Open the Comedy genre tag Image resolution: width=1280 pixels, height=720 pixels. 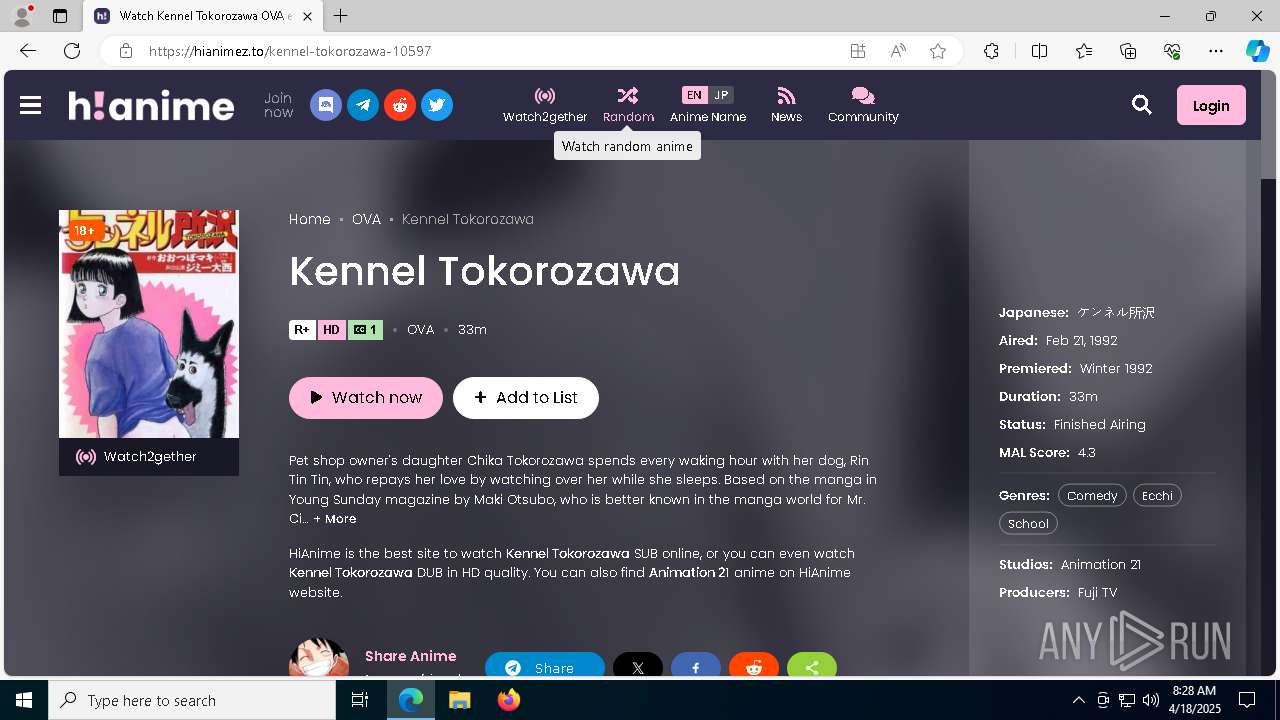click(x=1092, y=495)
